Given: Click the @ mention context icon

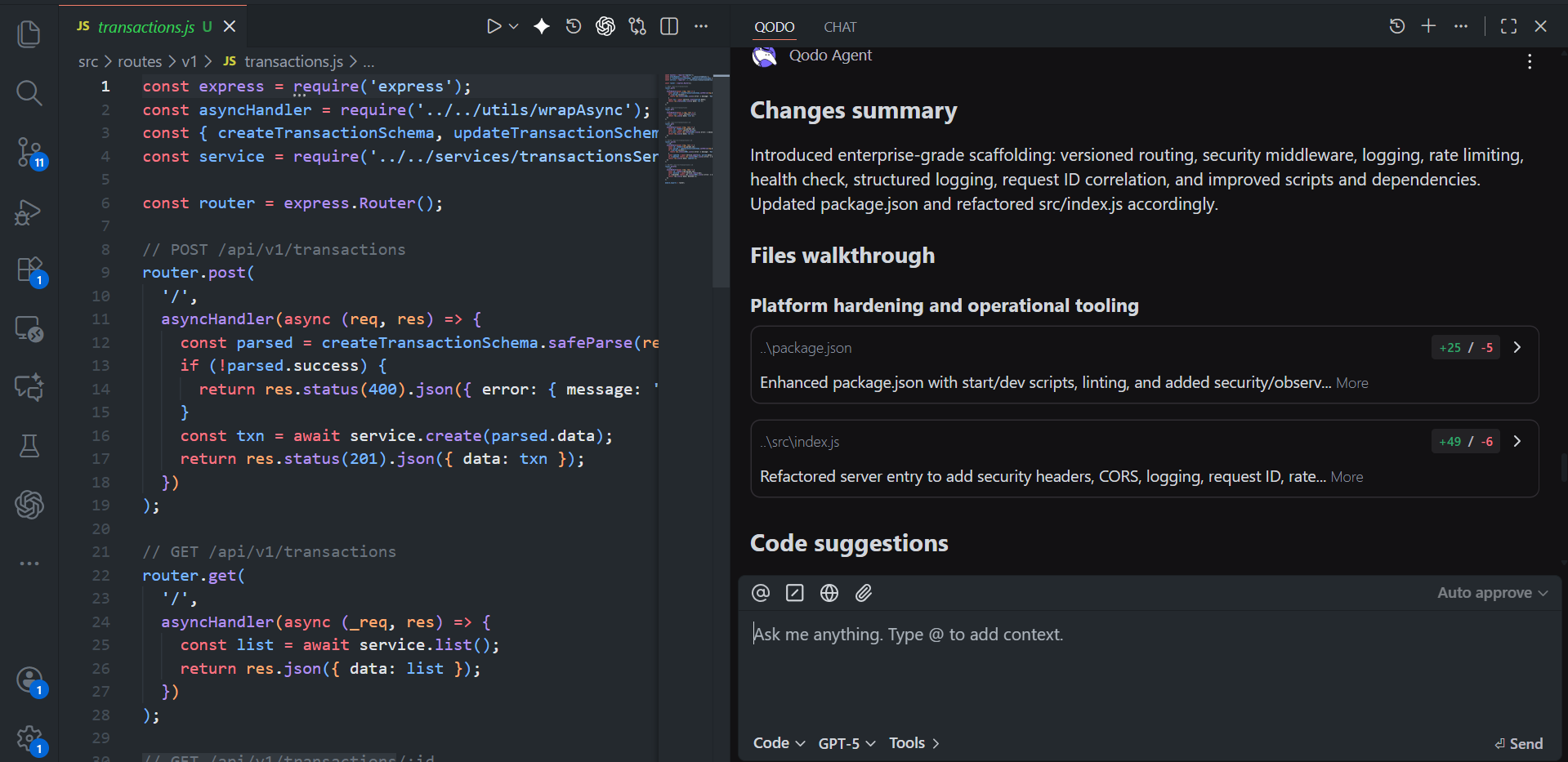Looking at the screenshot, I should 761,593.
